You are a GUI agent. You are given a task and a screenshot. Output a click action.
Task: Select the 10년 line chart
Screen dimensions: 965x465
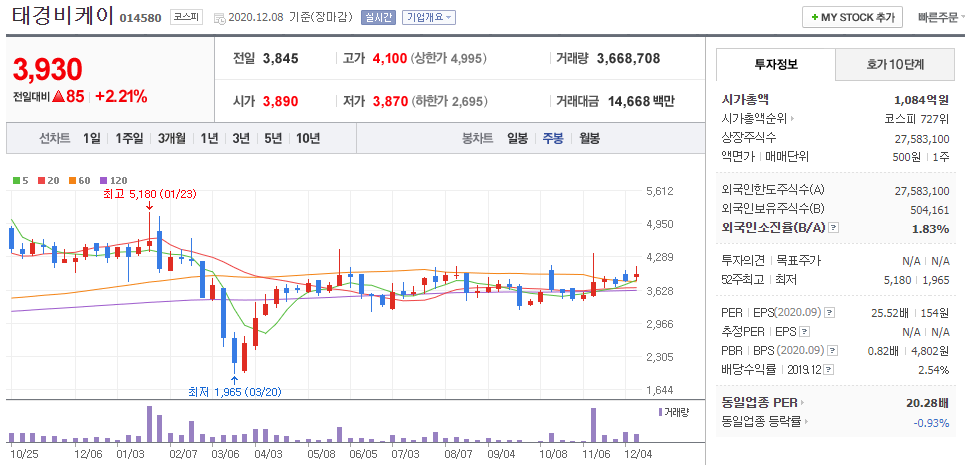308,138
